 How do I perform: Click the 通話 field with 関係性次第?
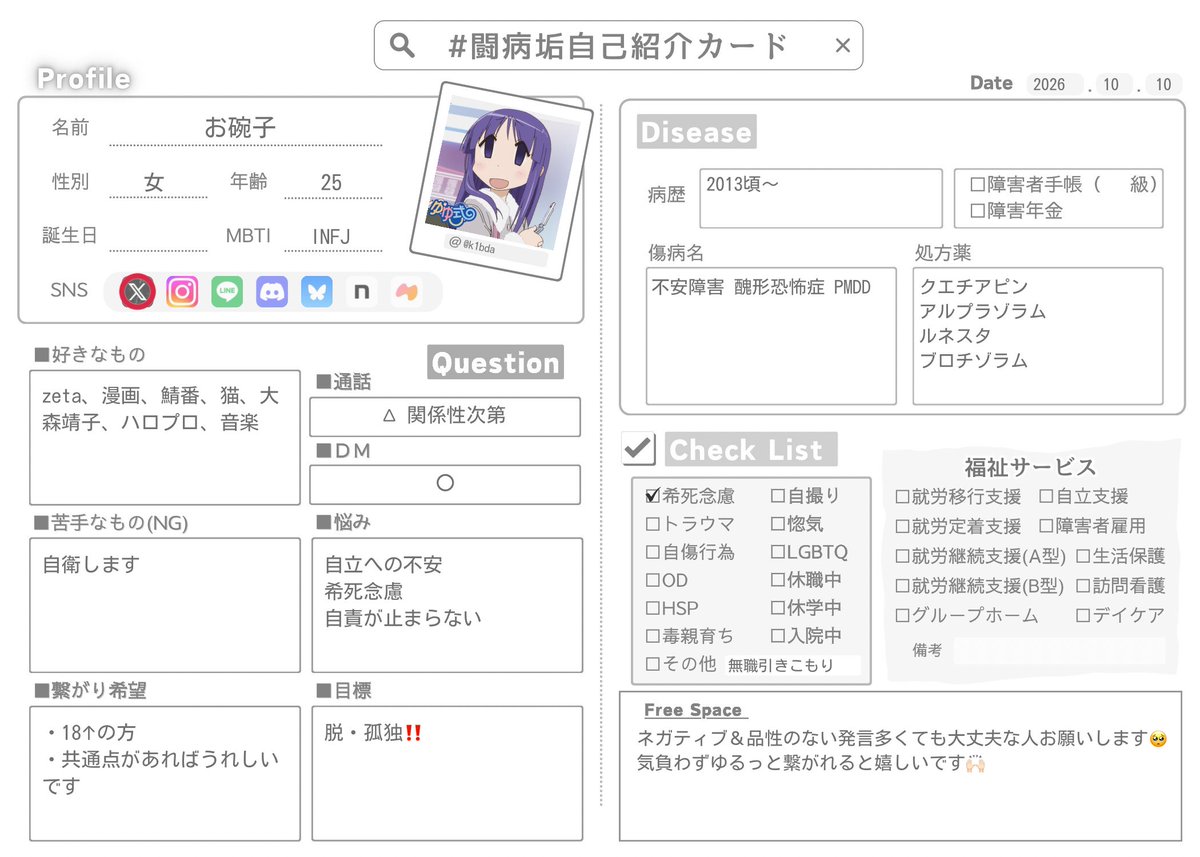click(445, 417)
